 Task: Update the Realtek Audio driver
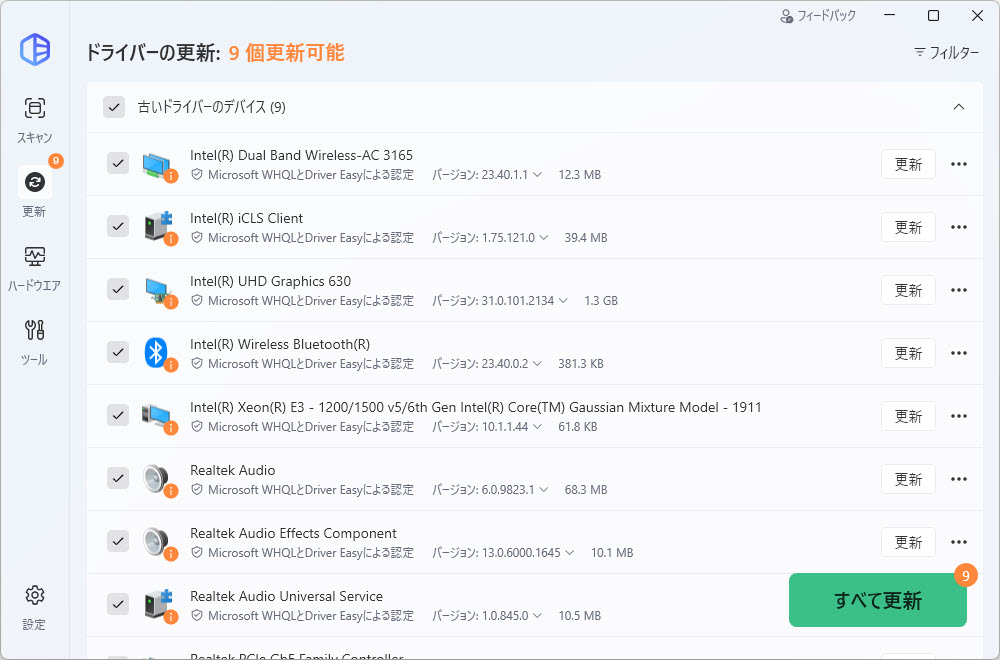[x=908, y=479]
